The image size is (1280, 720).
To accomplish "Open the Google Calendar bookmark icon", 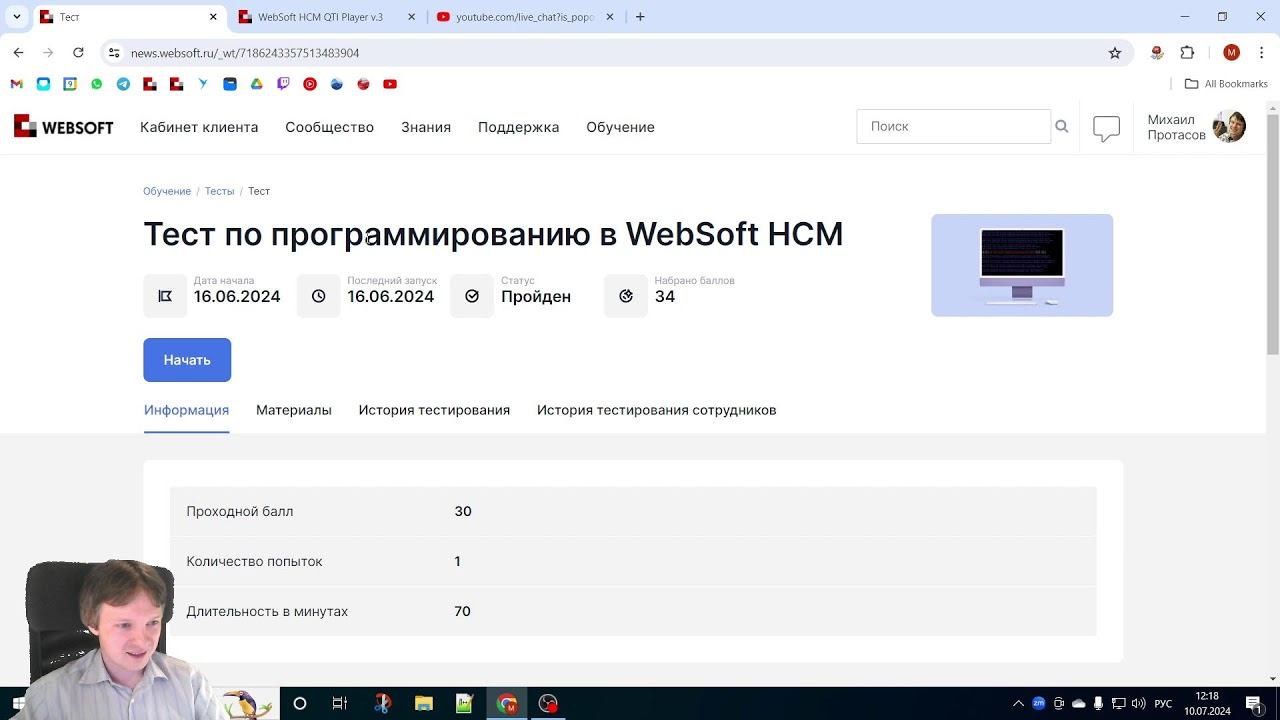I will tap(70, 84).
